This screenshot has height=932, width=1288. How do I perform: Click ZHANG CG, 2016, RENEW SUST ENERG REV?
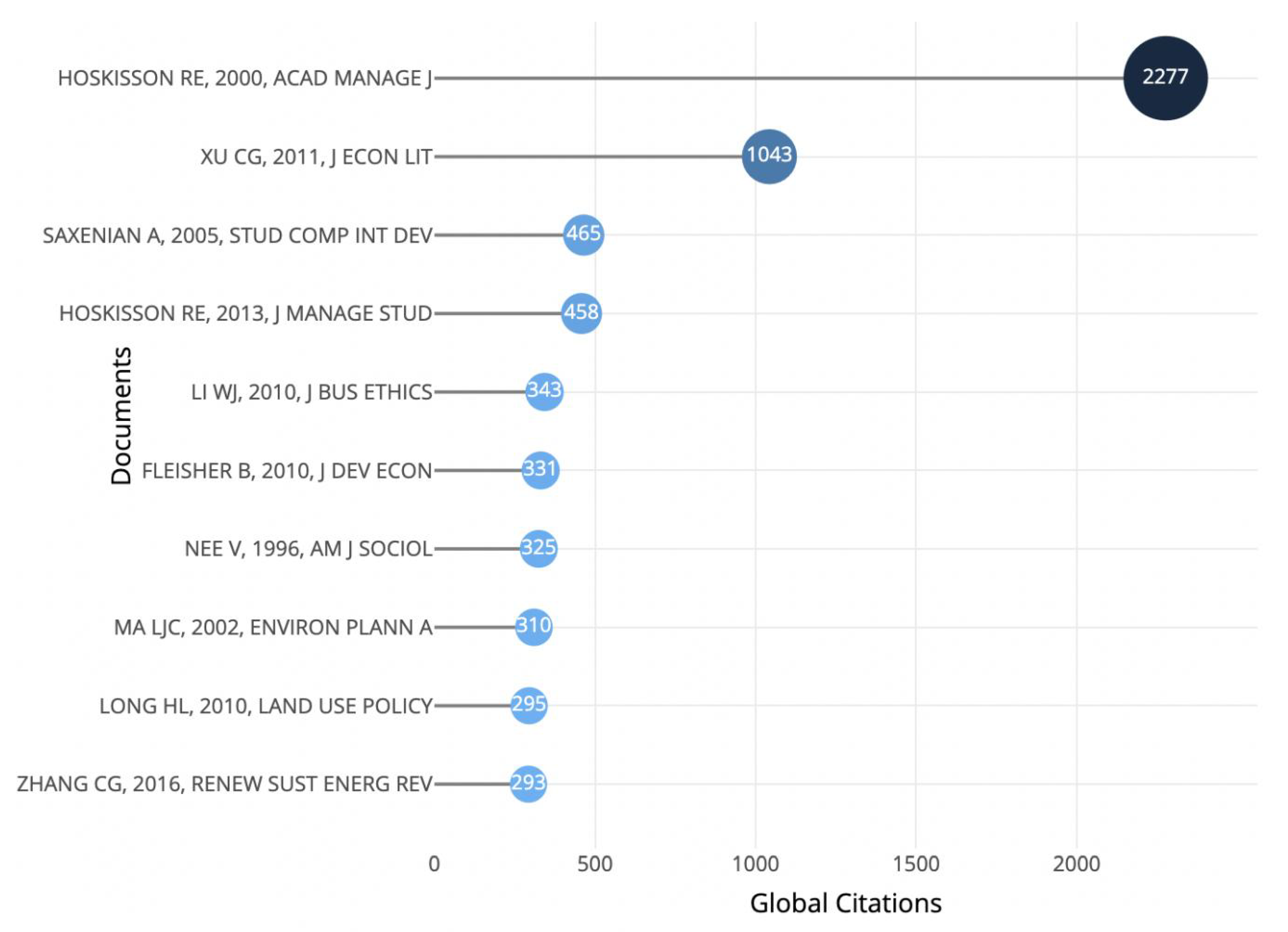pyautogui.click(x=224, y=784)
